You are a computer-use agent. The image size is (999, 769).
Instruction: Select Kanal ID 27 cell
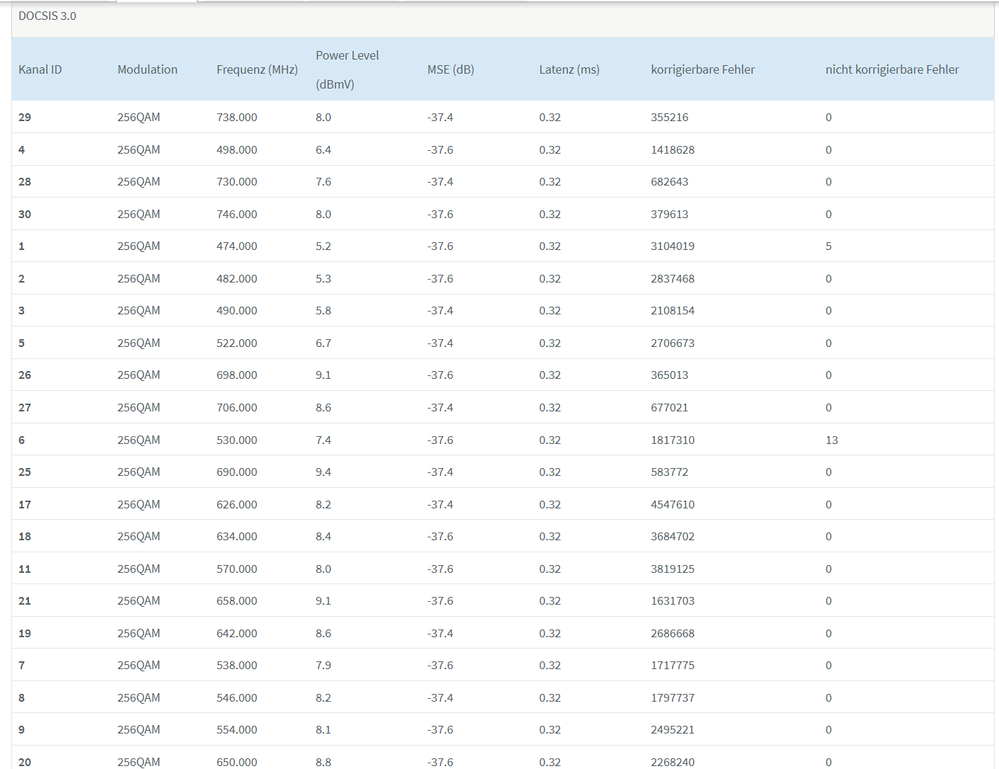(25, 407)
